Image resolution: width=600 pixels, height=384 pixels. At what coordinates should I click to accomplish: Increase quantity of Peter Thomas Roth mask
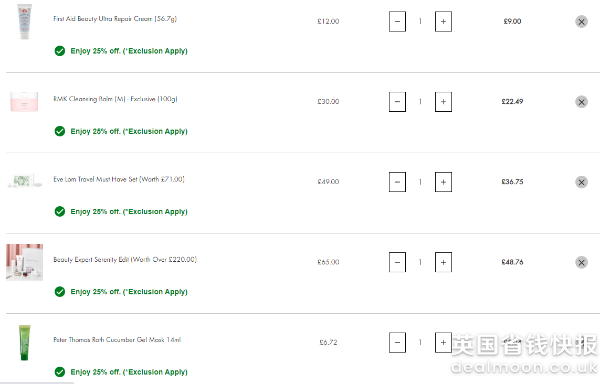(x=443, y=342)
